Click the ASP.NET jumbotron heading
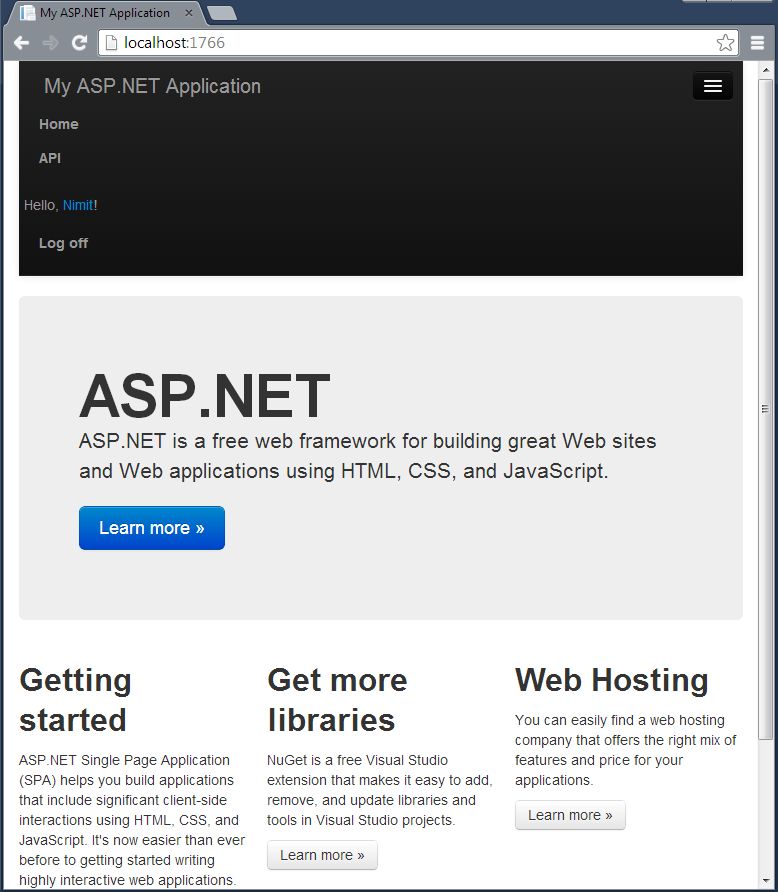The image size is (778, 892). (205, 395)
